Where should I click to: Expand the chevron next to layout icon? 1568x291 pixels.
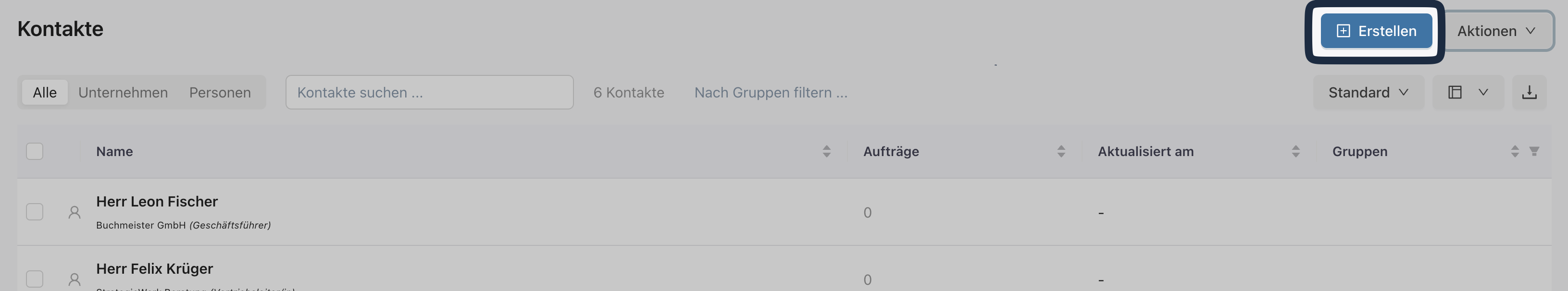pos(1483,92)
